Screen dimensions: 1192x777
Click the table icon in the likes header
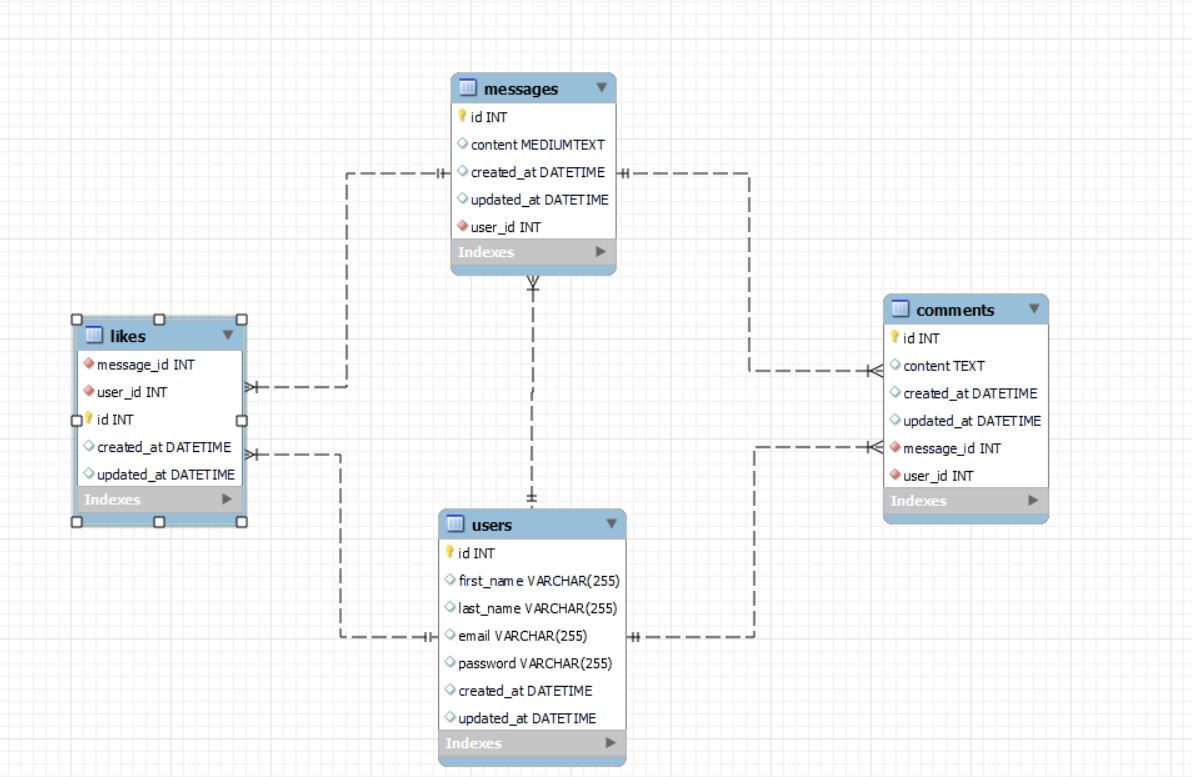point(94,335)
